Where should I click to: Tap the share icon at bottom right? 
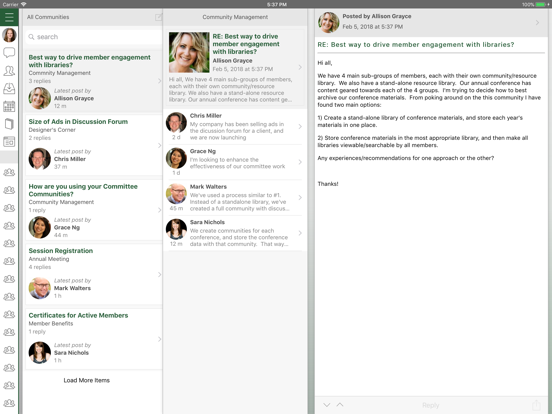coord(536,405)
